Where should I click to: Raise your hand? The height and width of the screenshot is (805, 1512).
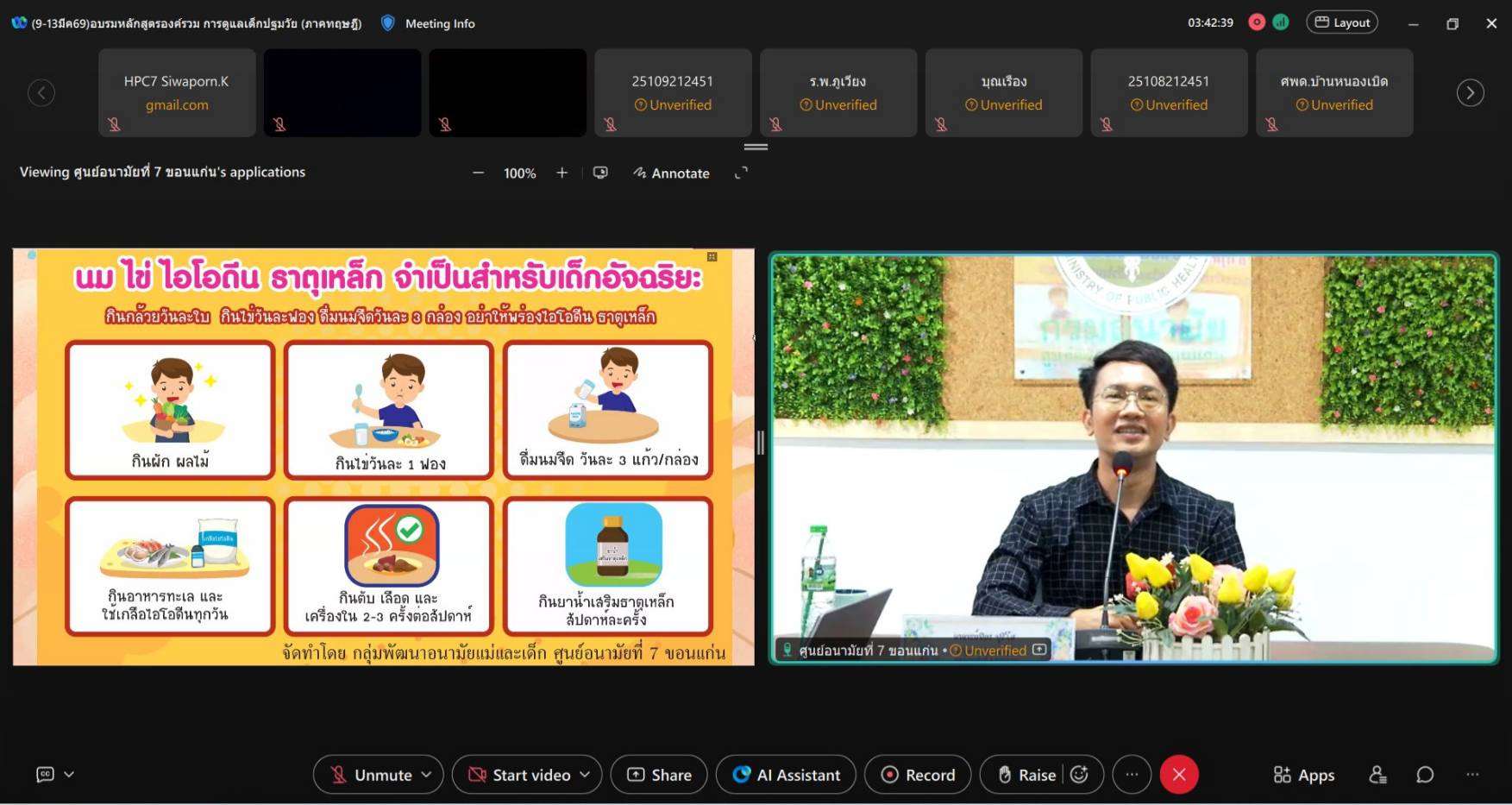pyautogui.click(x=1026, y=775)
